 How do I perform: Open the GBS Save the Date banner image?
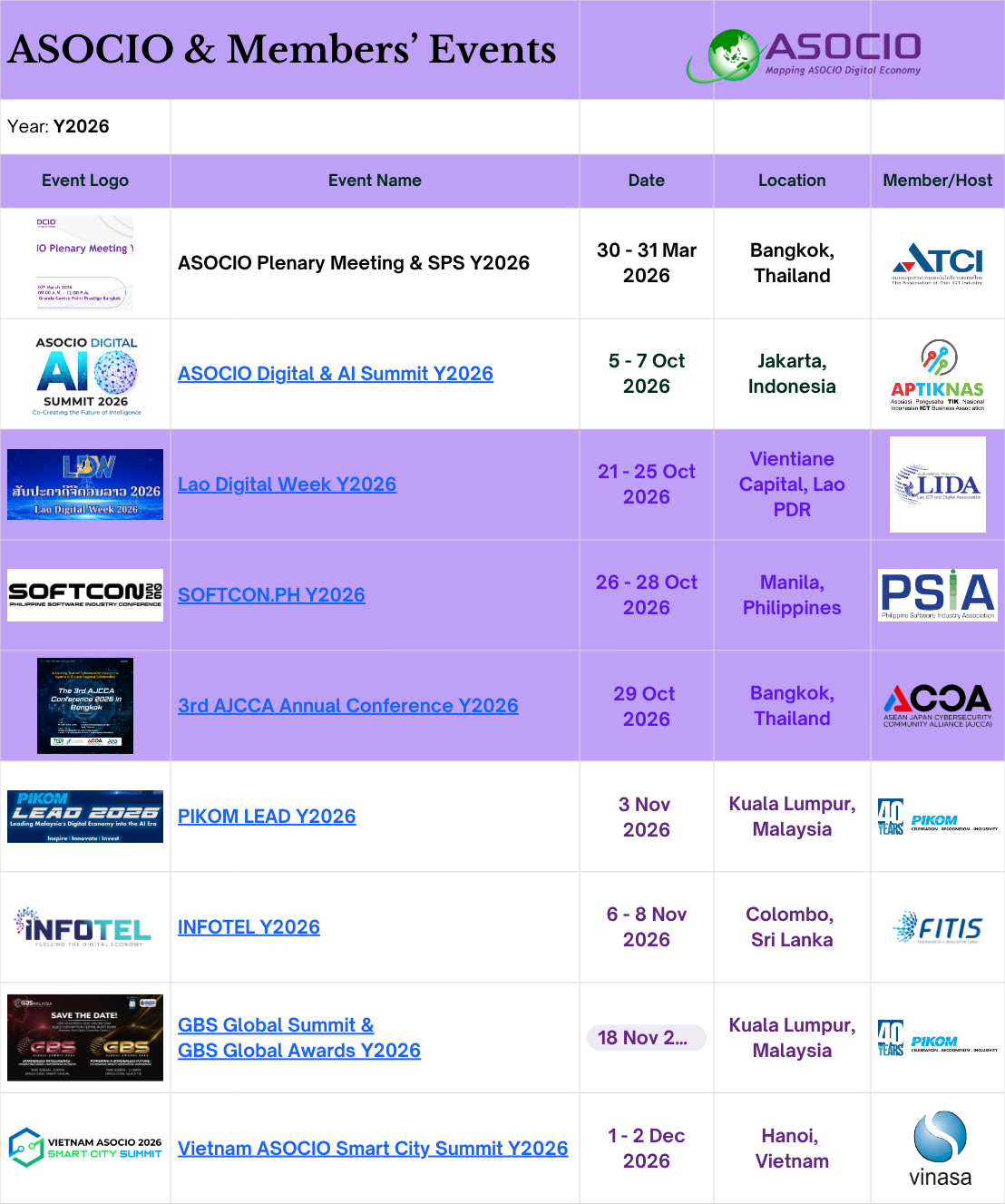[85, 1038]
